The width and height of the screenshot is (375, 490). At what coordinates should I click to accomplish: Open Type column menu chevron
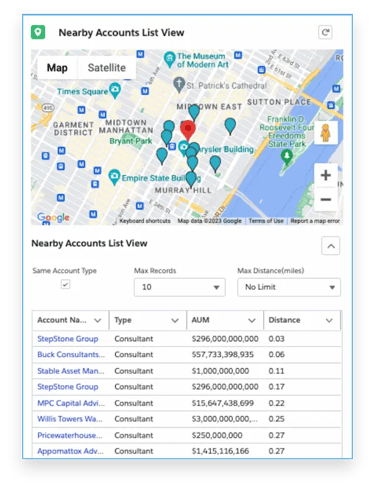(x=175, y=320)
